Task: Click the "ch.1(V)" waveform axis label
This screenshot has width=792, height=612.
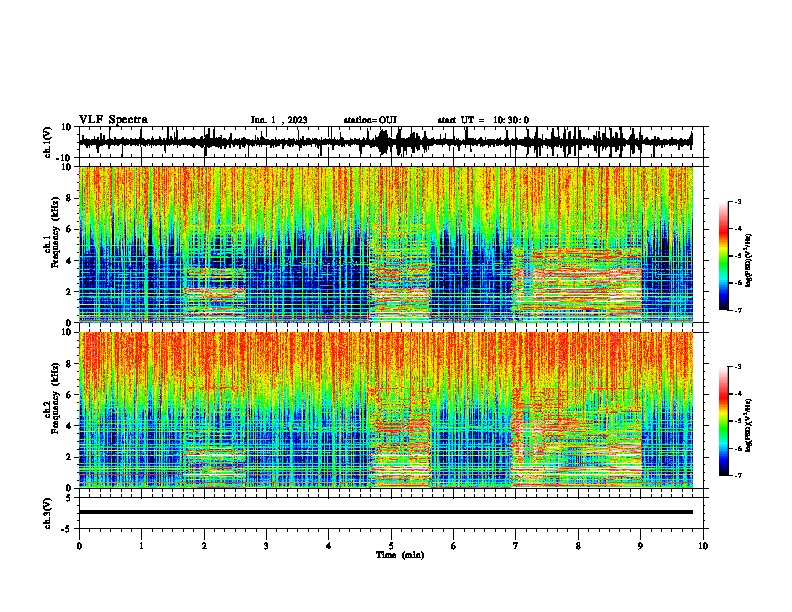Action: tap(48, 142)
